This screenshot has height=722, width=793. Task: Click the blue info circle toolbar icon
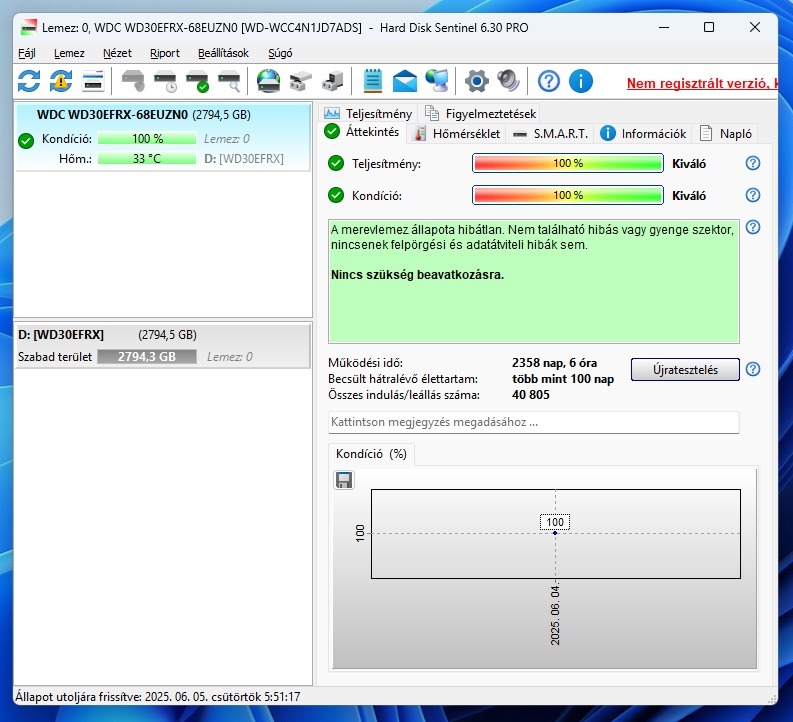pyautogui.click(x=581, y=81)
